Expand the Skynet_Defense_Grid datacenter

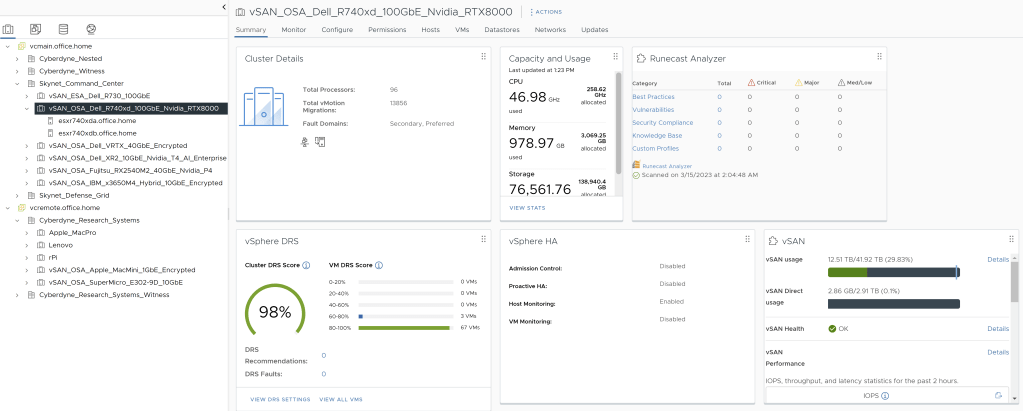coord(17,196)
